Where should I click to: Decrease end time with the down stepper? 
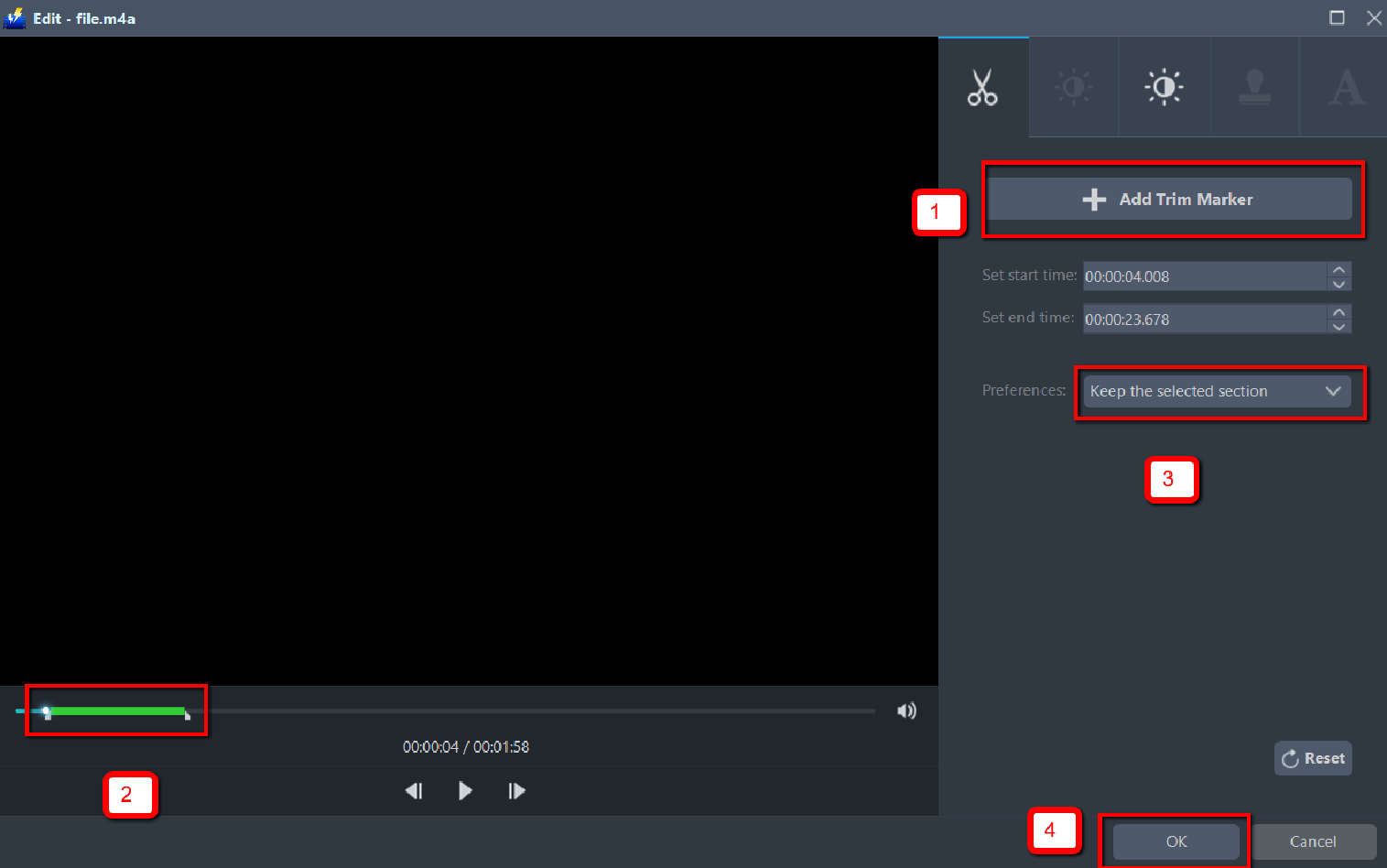click(1338, 325)
